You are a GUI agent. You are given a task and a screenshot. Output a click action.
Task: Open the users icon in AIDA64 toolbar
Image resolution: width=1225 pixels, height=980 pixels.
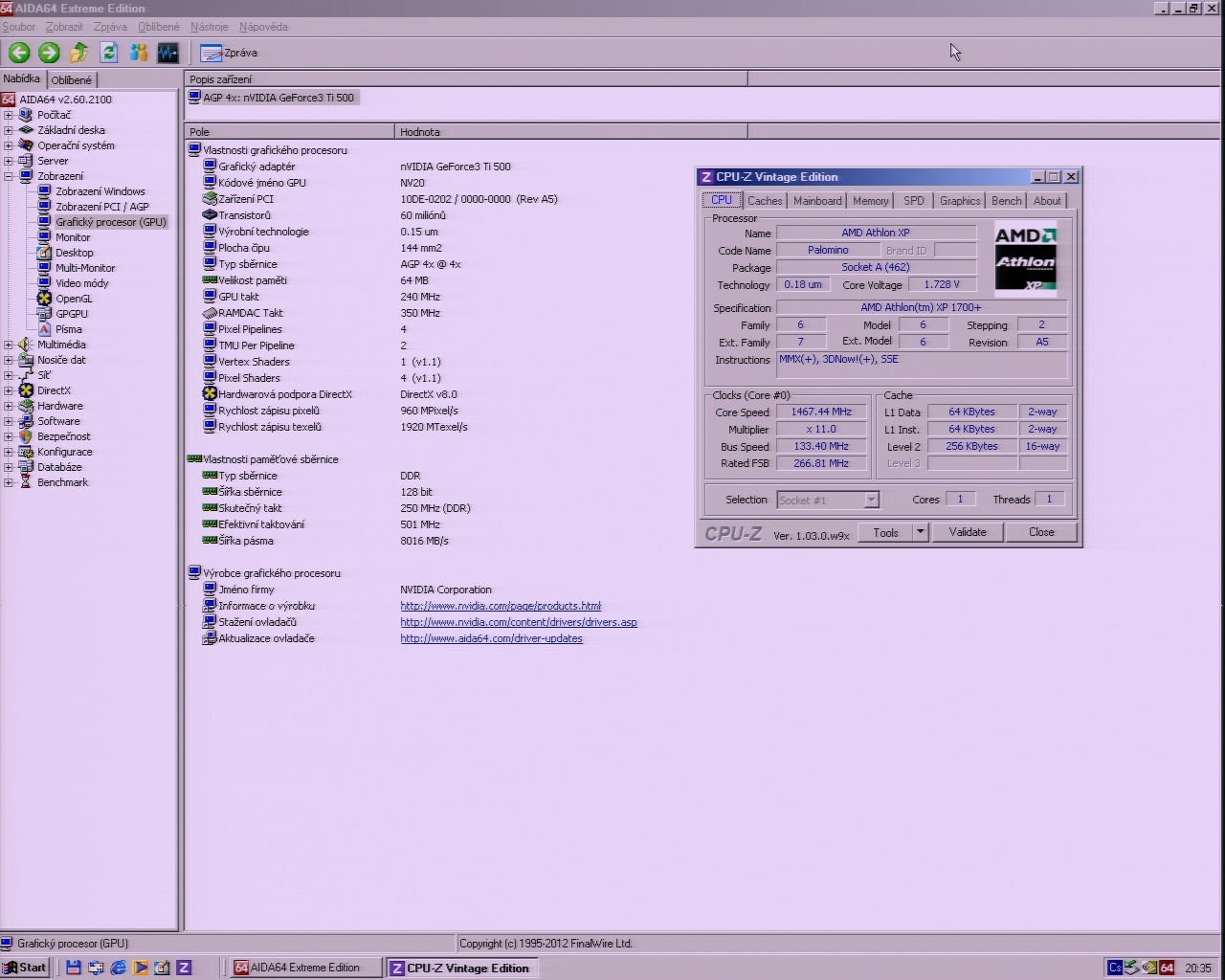click(x=139, y=53)
